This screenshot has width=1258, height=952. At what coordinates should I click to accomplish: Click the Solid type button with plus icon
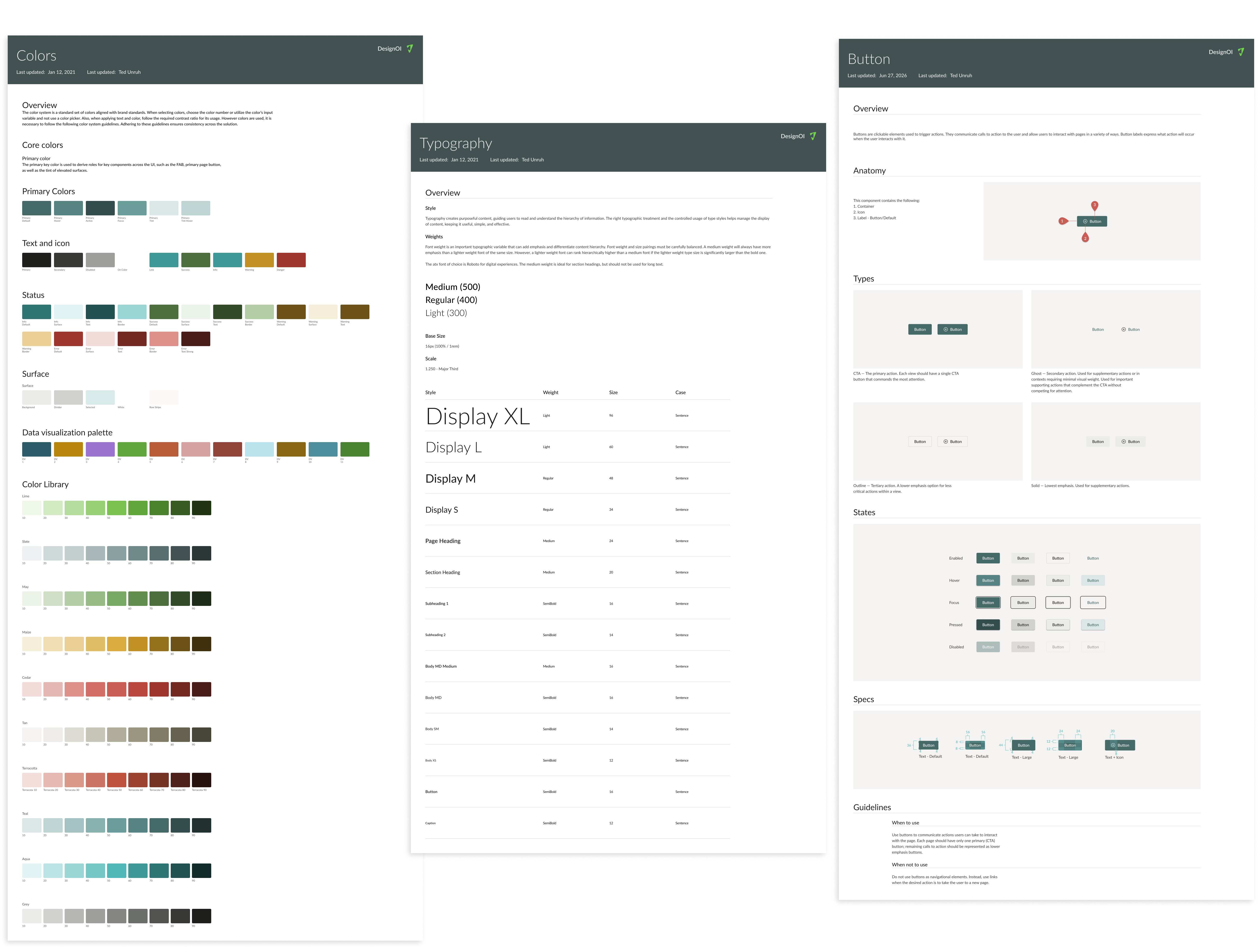pos(1131,441)
